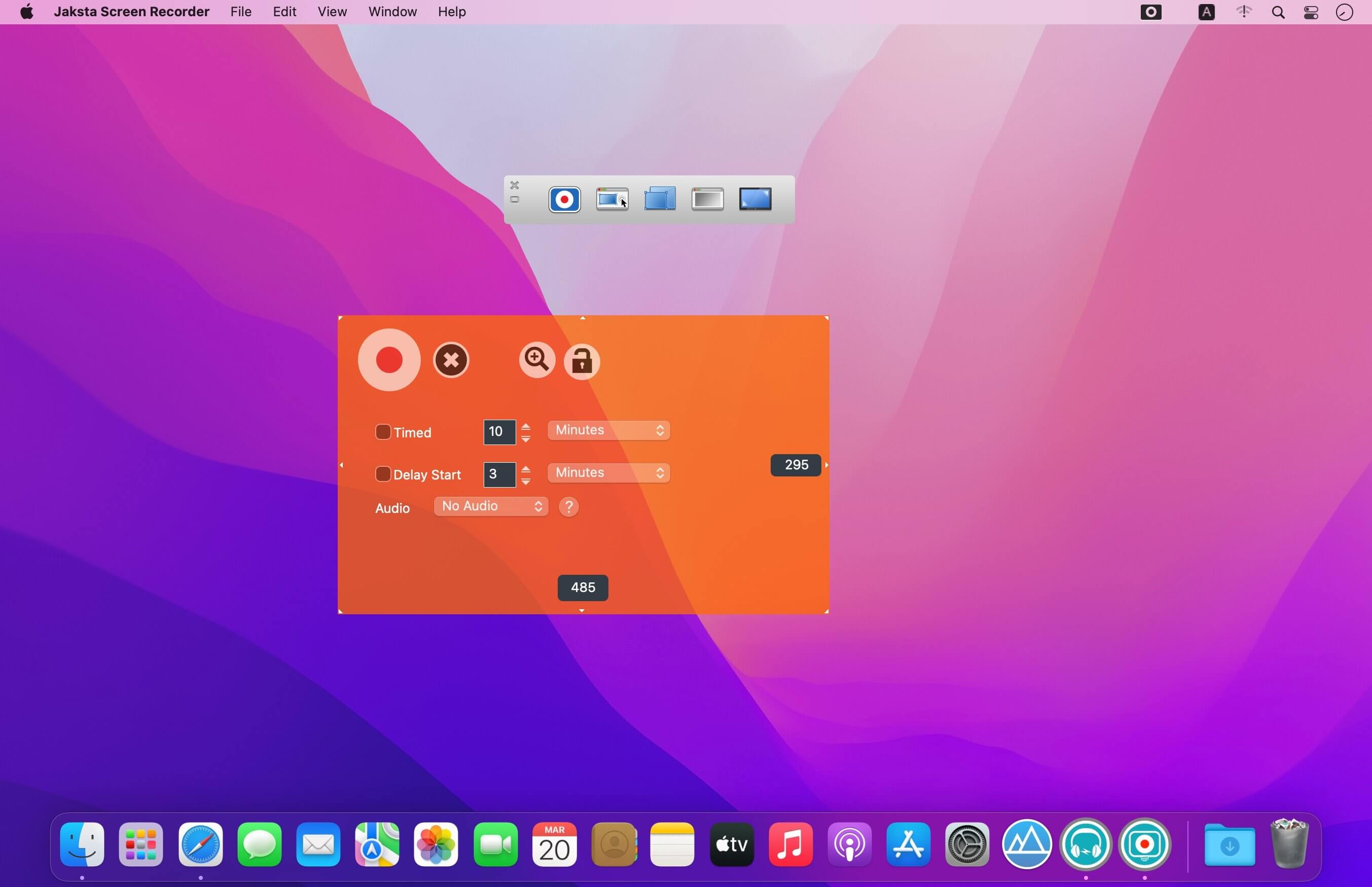Toggle the padlock region lock icon
1372x887 pixels.
point(582,362)
